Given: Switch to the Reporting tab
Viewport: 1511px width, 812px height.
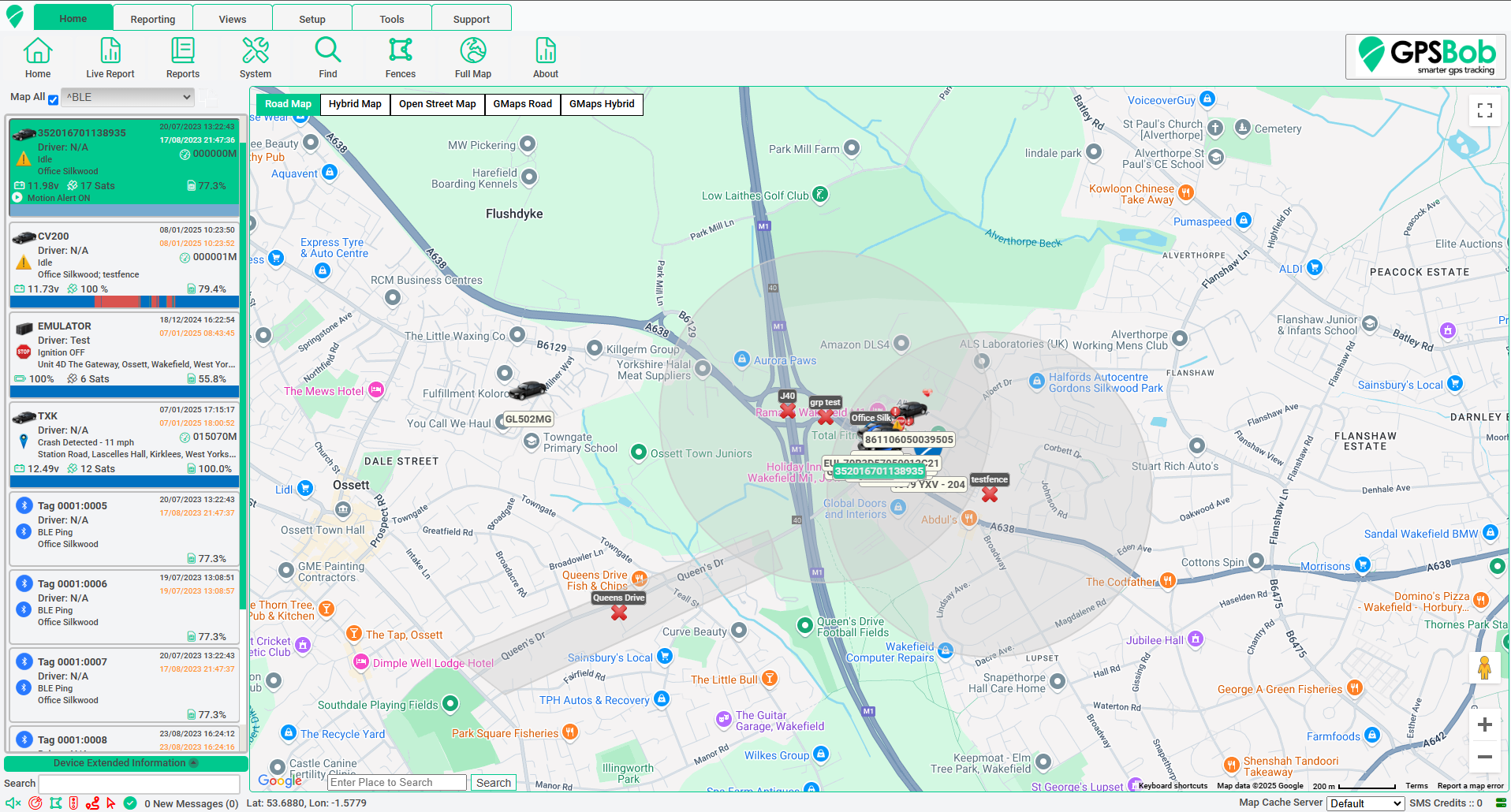Looking at the screenshot, I should [153, 19].
